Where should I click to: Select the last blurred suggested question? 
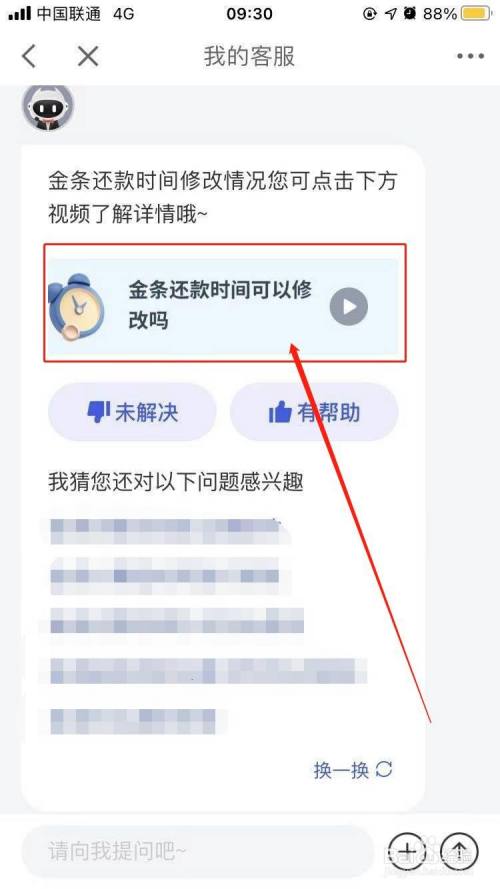133,721
